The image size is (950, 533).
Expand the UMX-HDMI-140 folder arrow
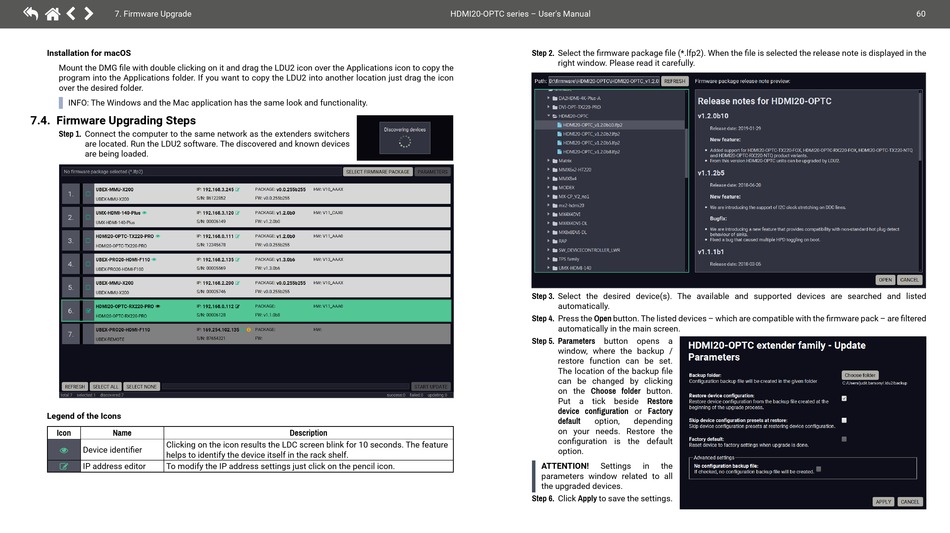pyautogui.click(x=548, y=268)
